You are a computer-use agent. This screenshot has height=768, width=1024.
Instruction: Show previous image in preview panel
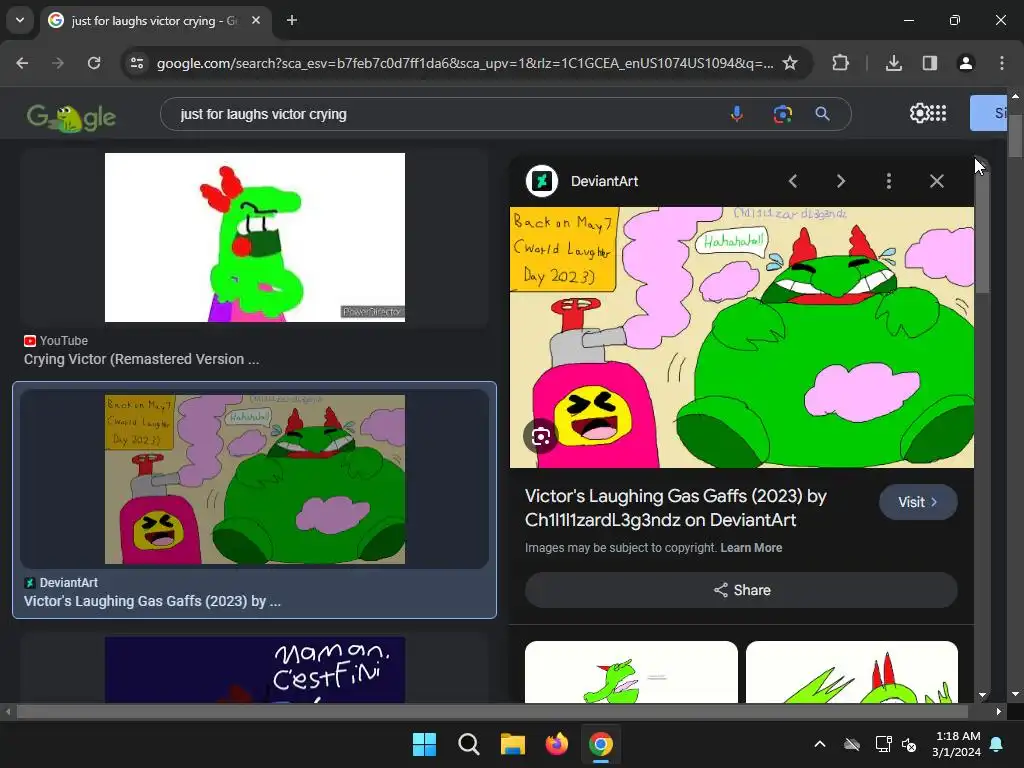[x=793, y=181]
